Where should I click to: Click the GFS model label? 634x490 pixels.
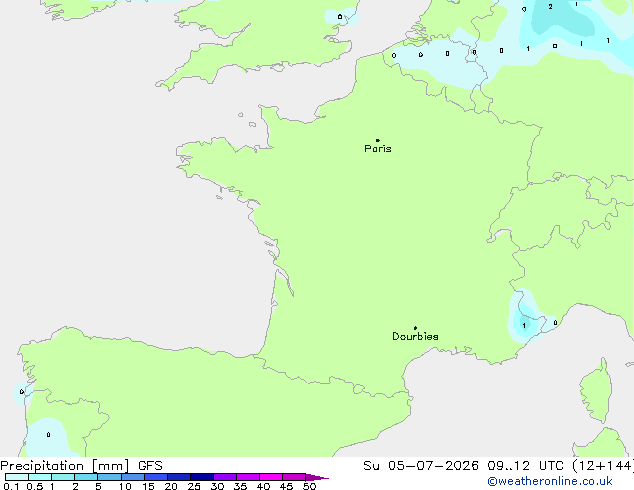point(150,466)
